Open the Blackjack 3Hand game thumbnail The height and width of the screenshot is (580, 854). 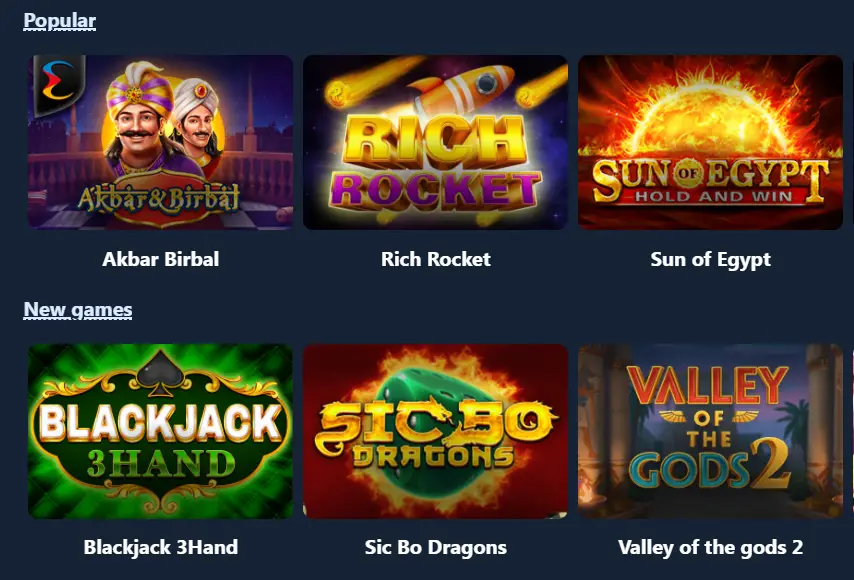click(160, 431)
